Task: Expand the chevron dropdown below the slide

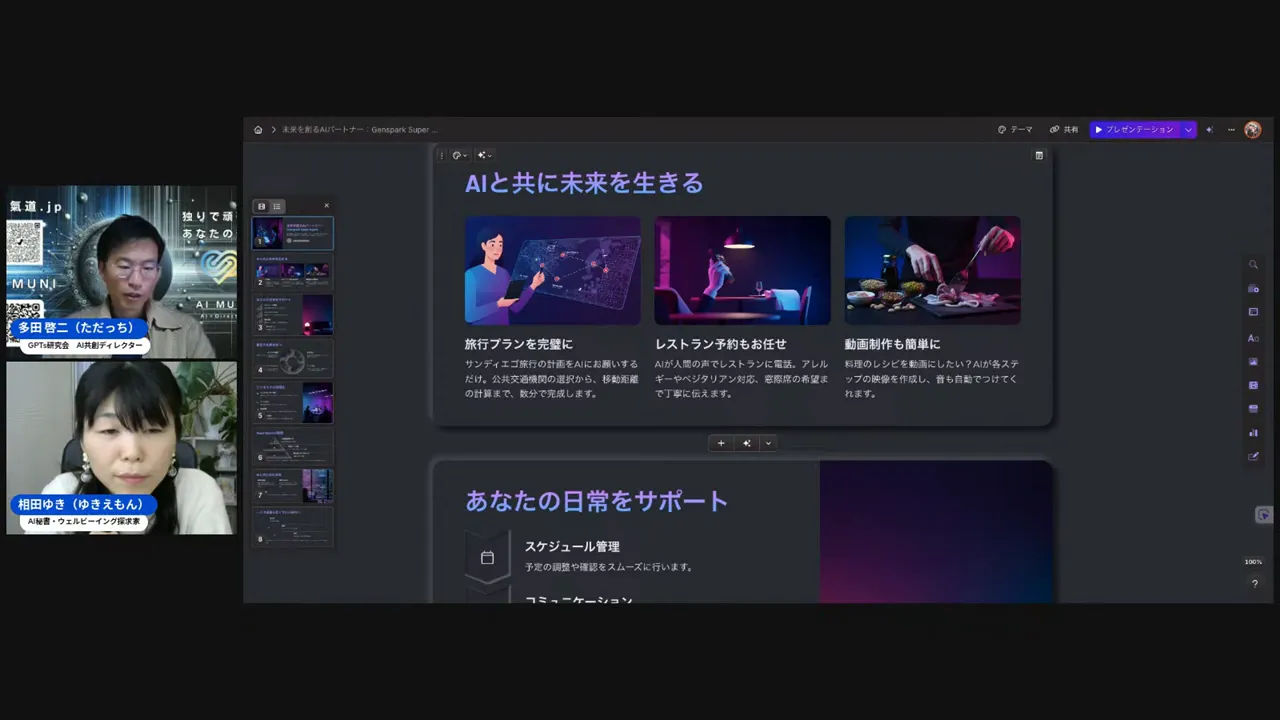Action: click(768, 443)
